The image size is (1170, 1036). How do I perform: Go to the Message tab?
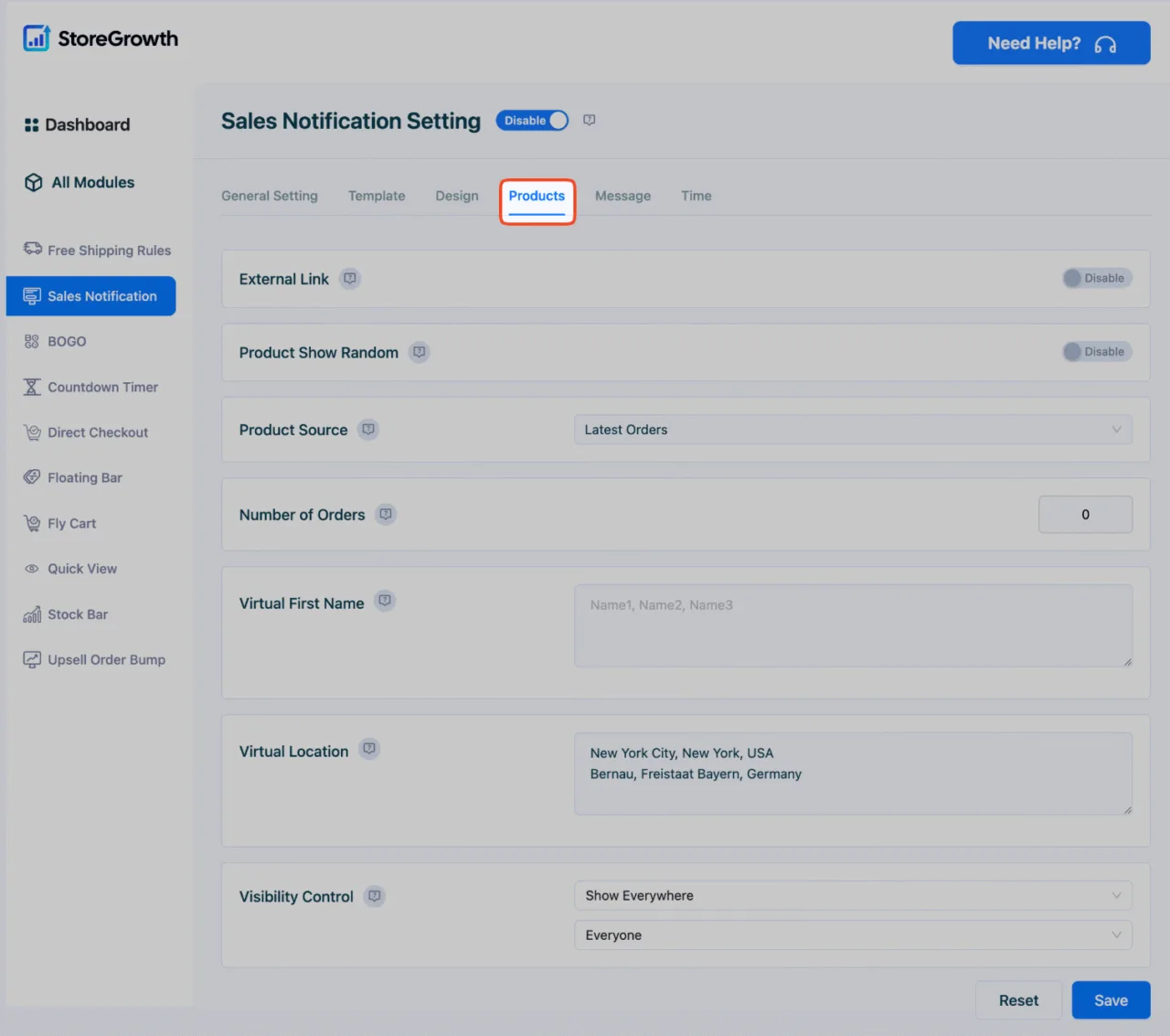623,196
